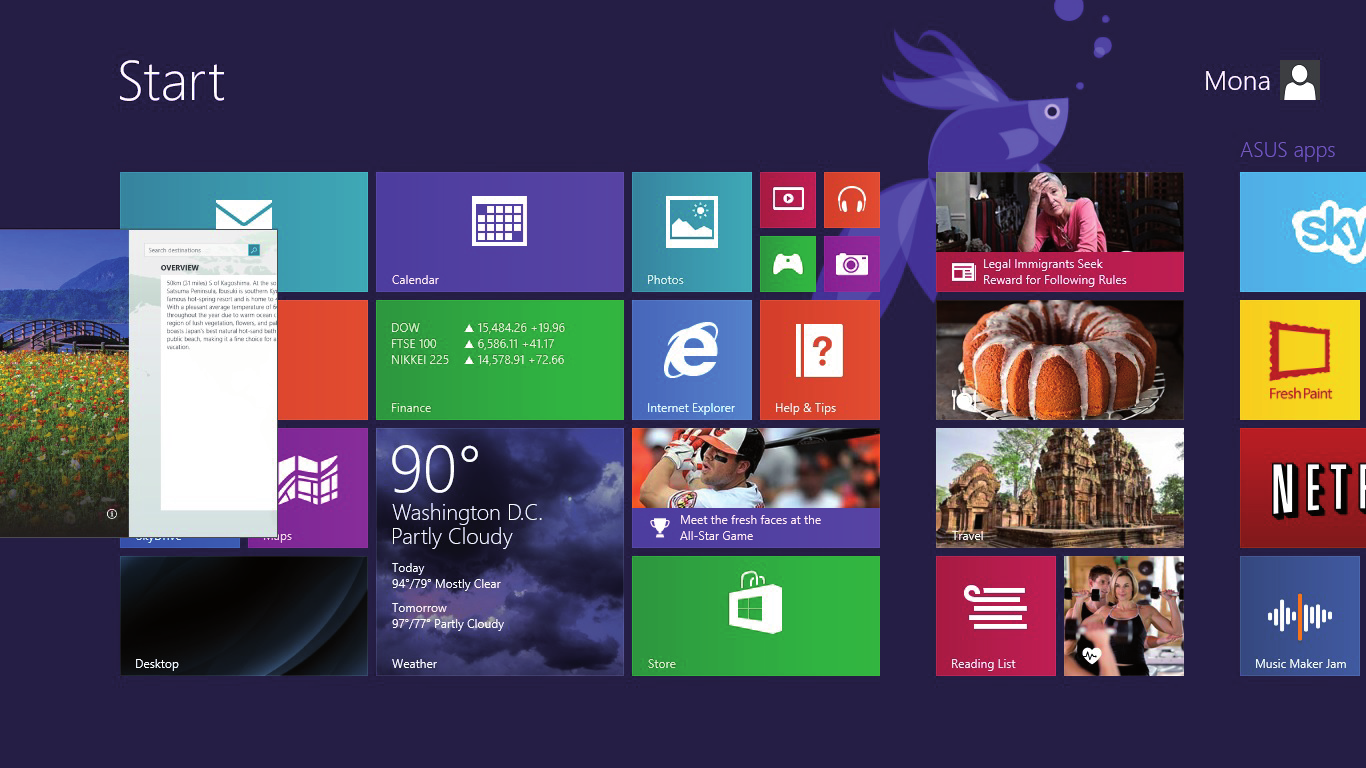Click the OVERVIEW heading in Travel preview

coord(180,268)
